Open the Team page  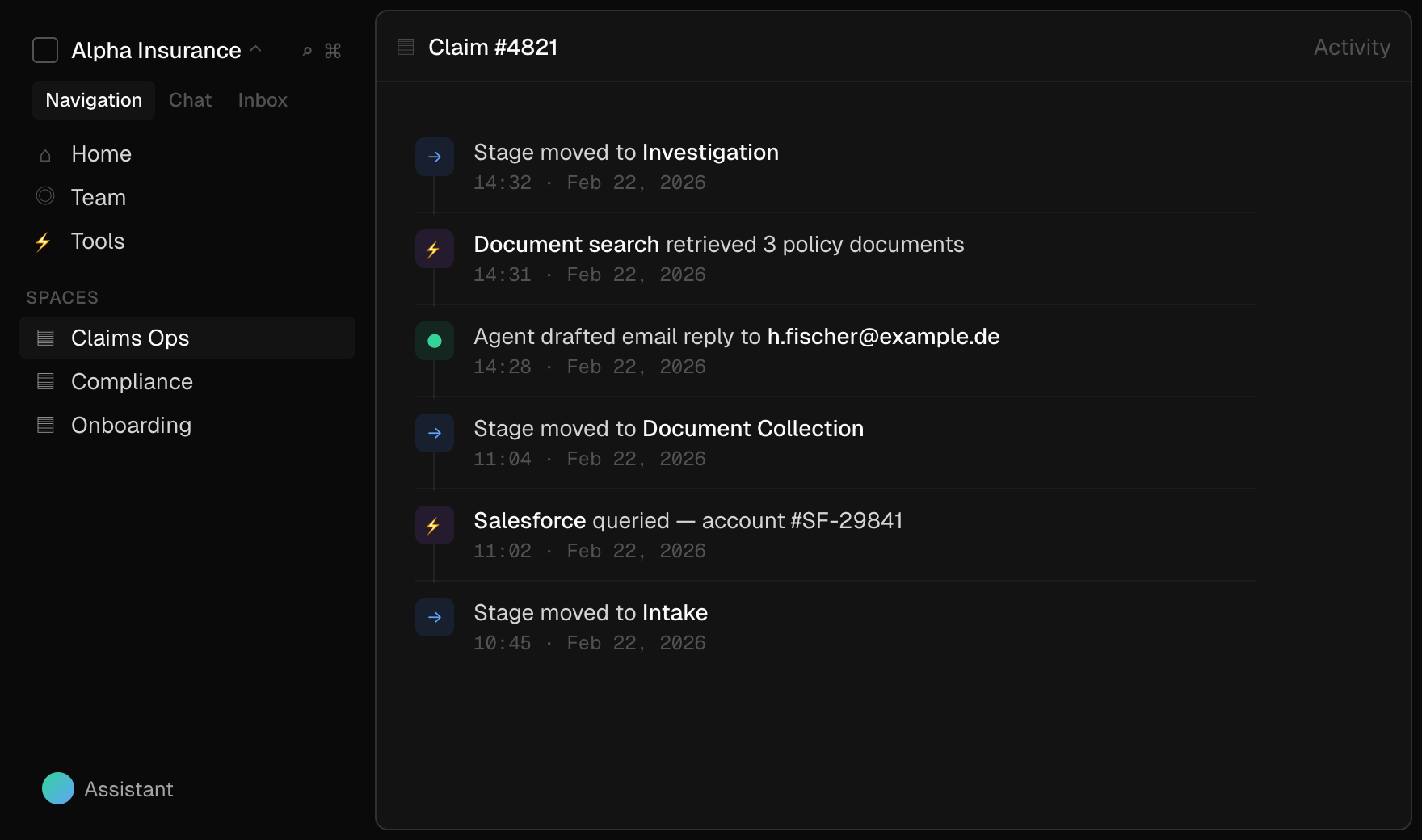pos(99,198)
